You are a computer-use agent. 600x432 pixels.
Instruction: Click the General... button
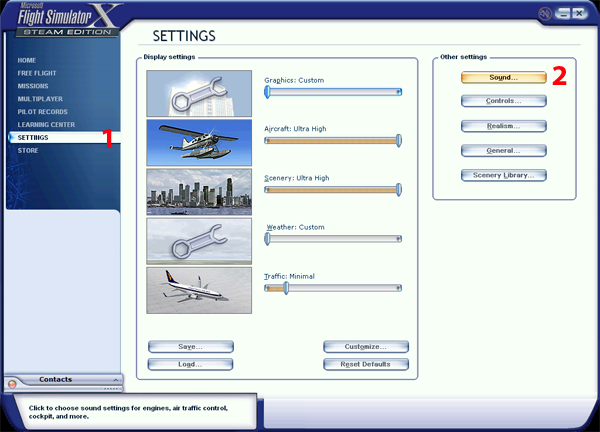(504, 151)
